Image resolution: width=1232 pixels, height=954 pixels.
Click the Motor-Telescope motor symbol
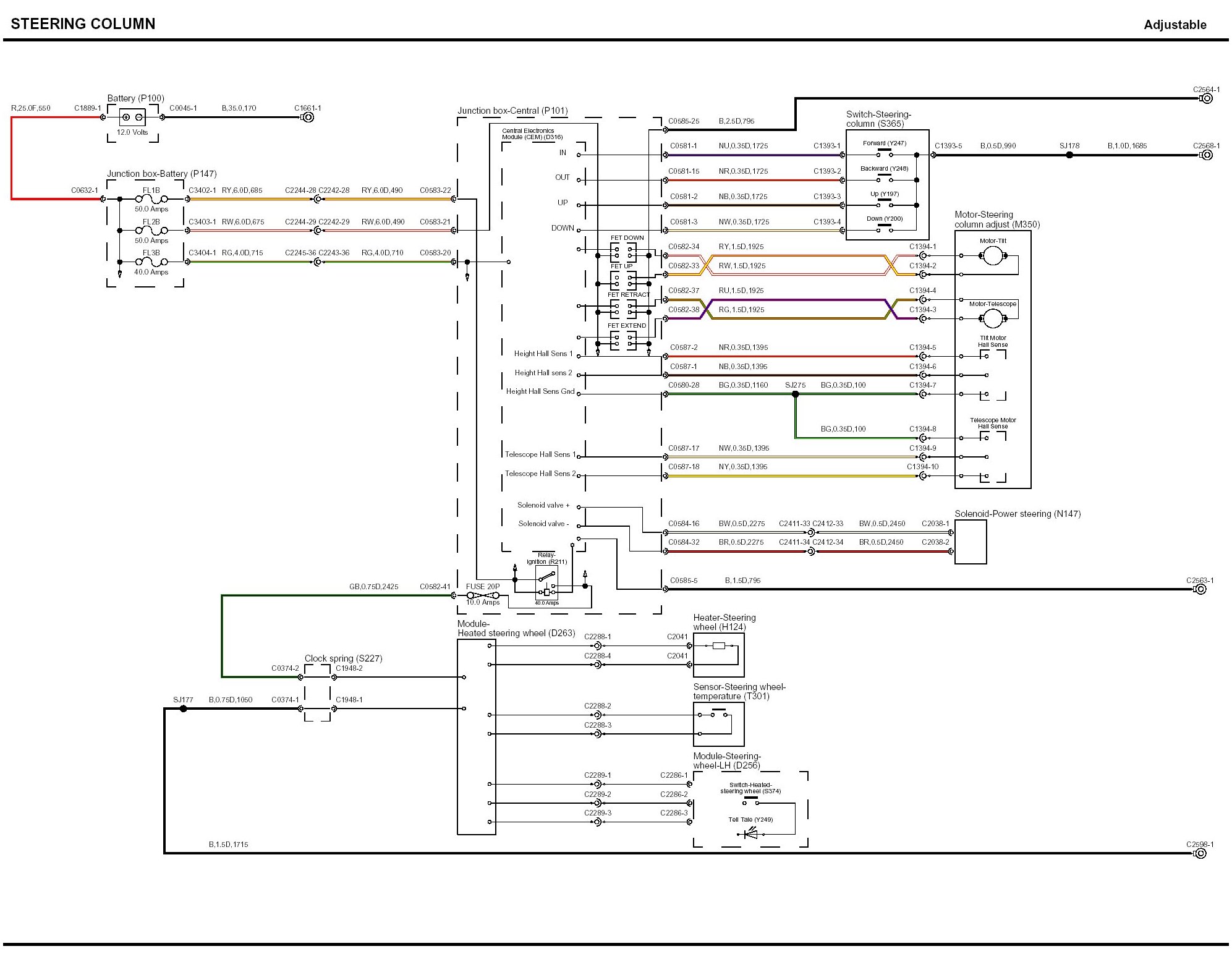(992, 318)
